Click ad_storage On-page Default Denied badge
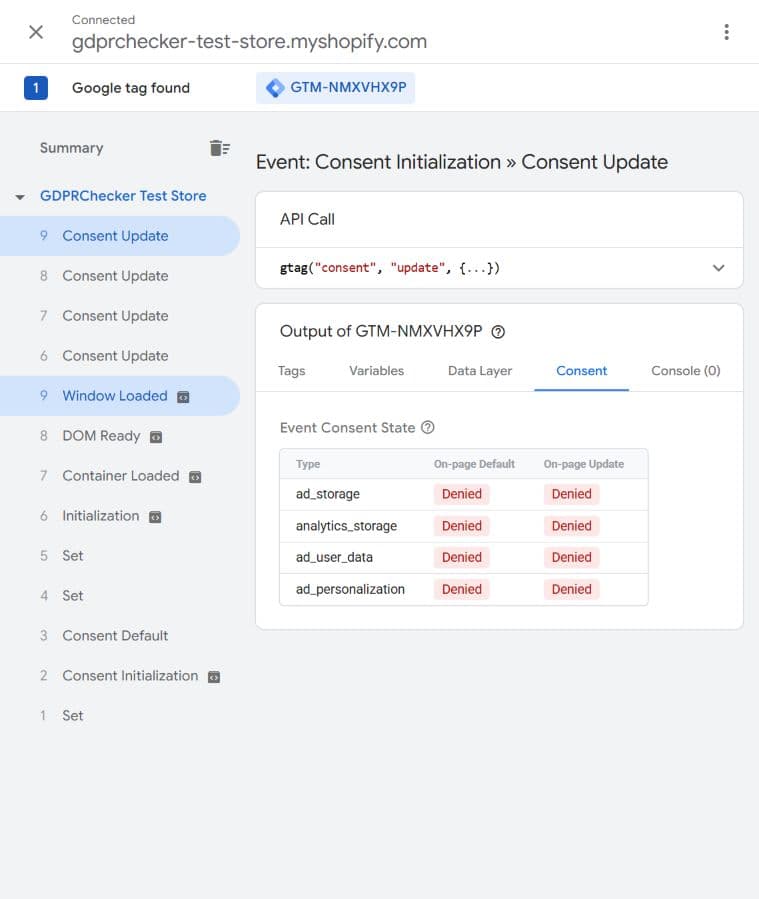 tap(461, 494)
